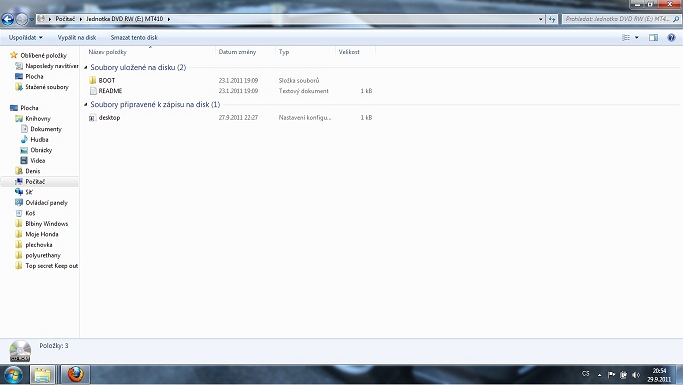Toggle the preview pane
The width and height of the screenshot is (683, 385).
point(653,38)
